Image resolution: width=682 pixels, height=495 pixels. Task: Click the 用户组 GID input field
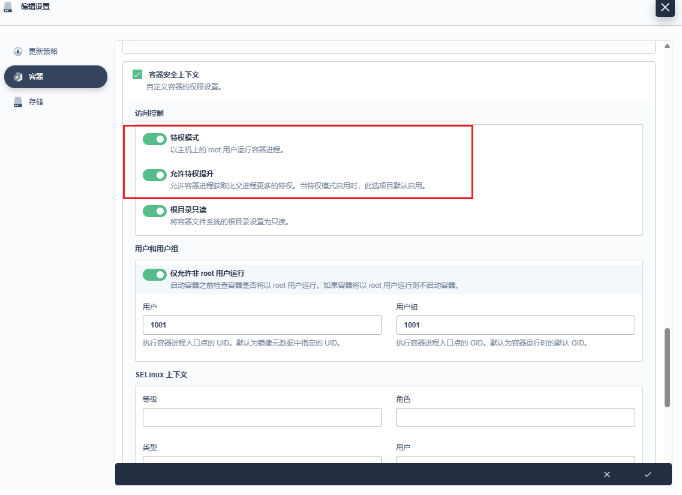(x=515, y=325)
